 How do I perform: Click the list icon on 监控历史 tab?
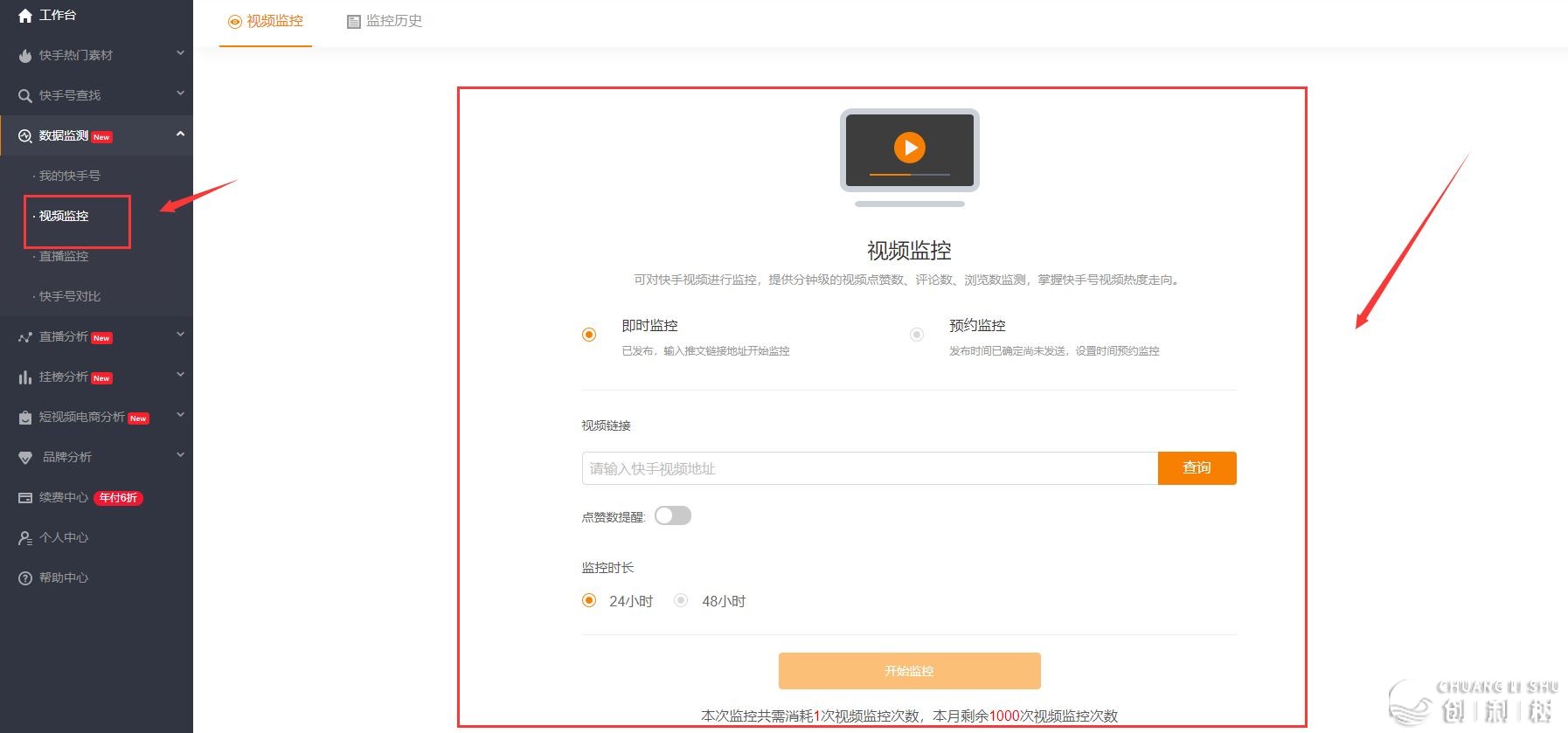coord(354,22)
